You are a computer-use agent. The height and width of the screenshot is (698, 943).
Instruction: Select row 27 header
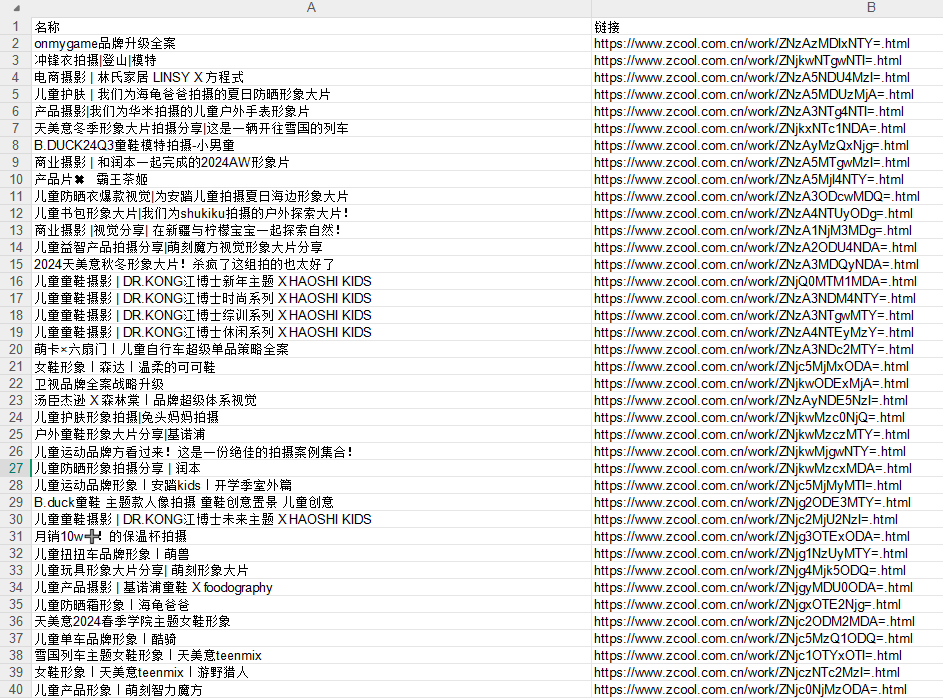(16, 468)
